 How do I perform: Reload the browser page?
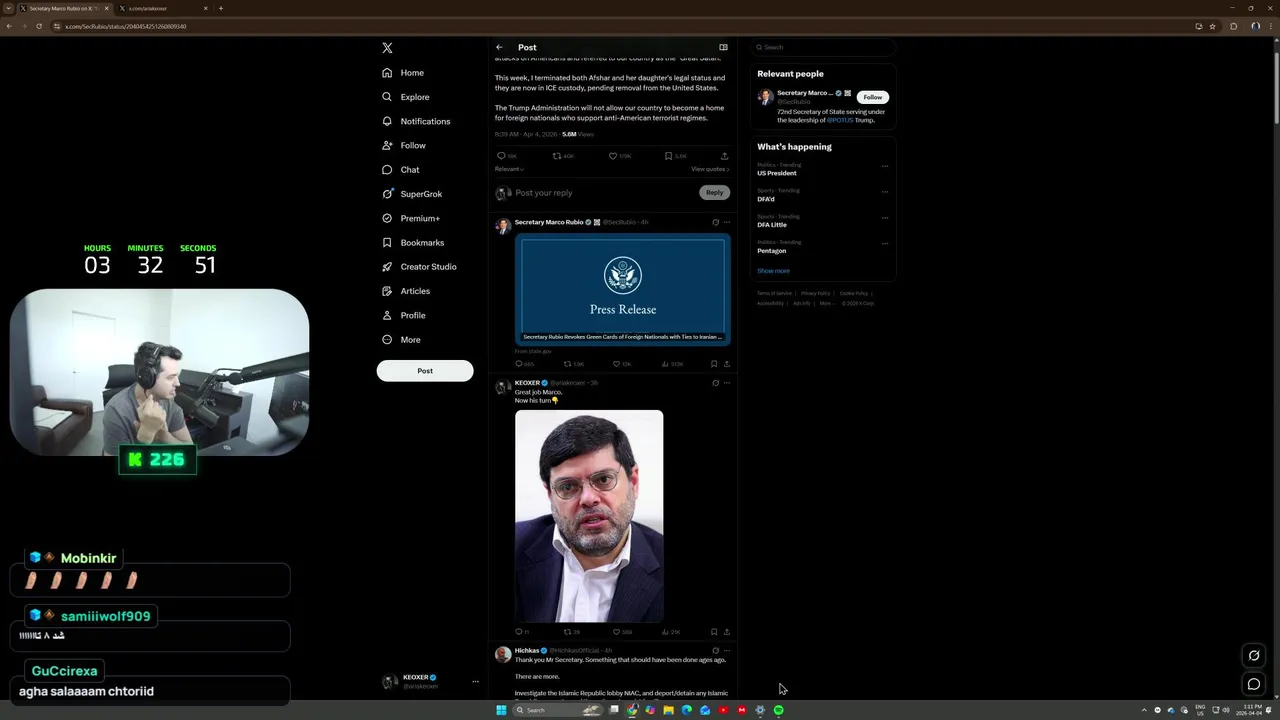39,26
